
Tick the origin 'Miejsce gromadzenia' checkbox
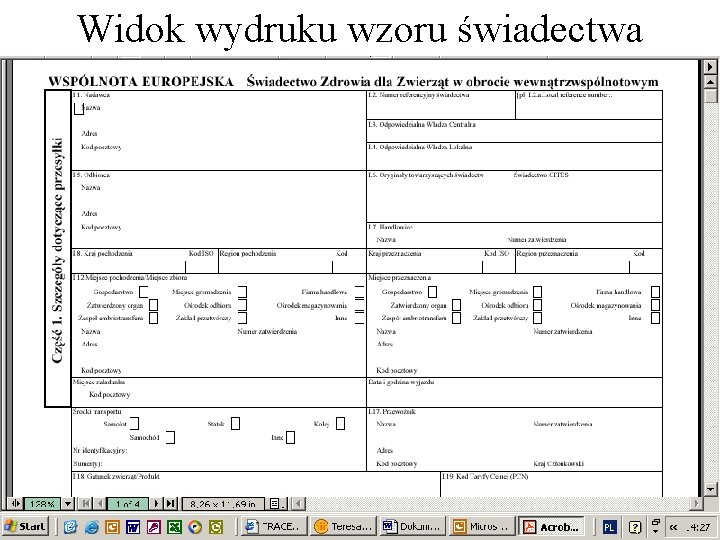tap(242, 292)
